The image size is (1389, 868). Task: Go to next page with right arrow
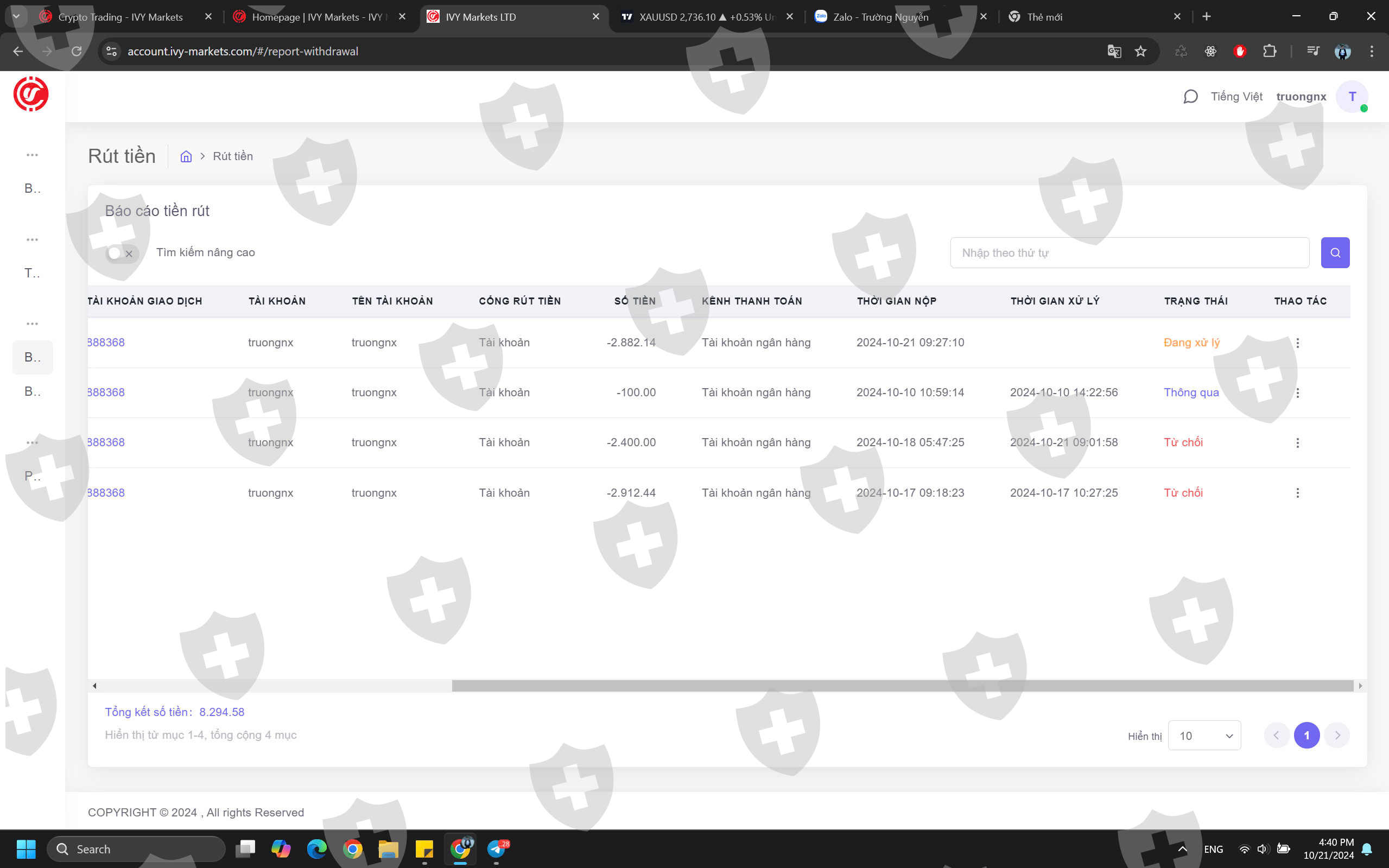[1337, 736]
